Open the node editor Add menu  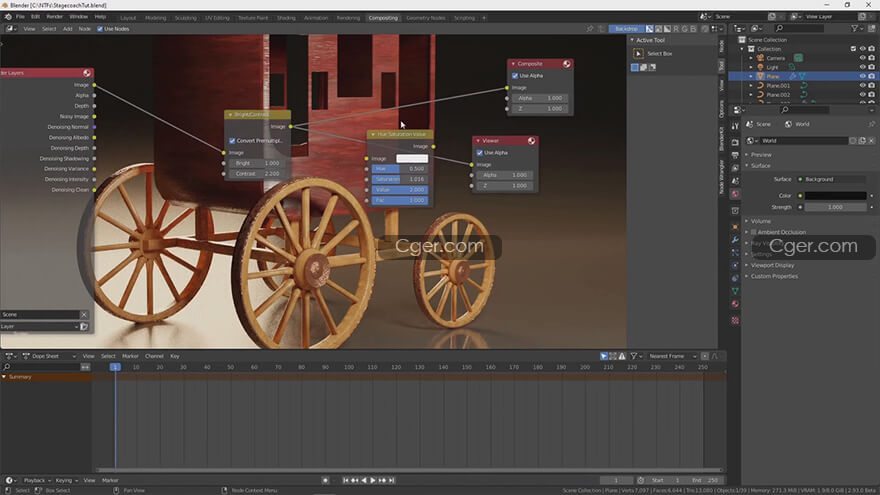[67, 29]
